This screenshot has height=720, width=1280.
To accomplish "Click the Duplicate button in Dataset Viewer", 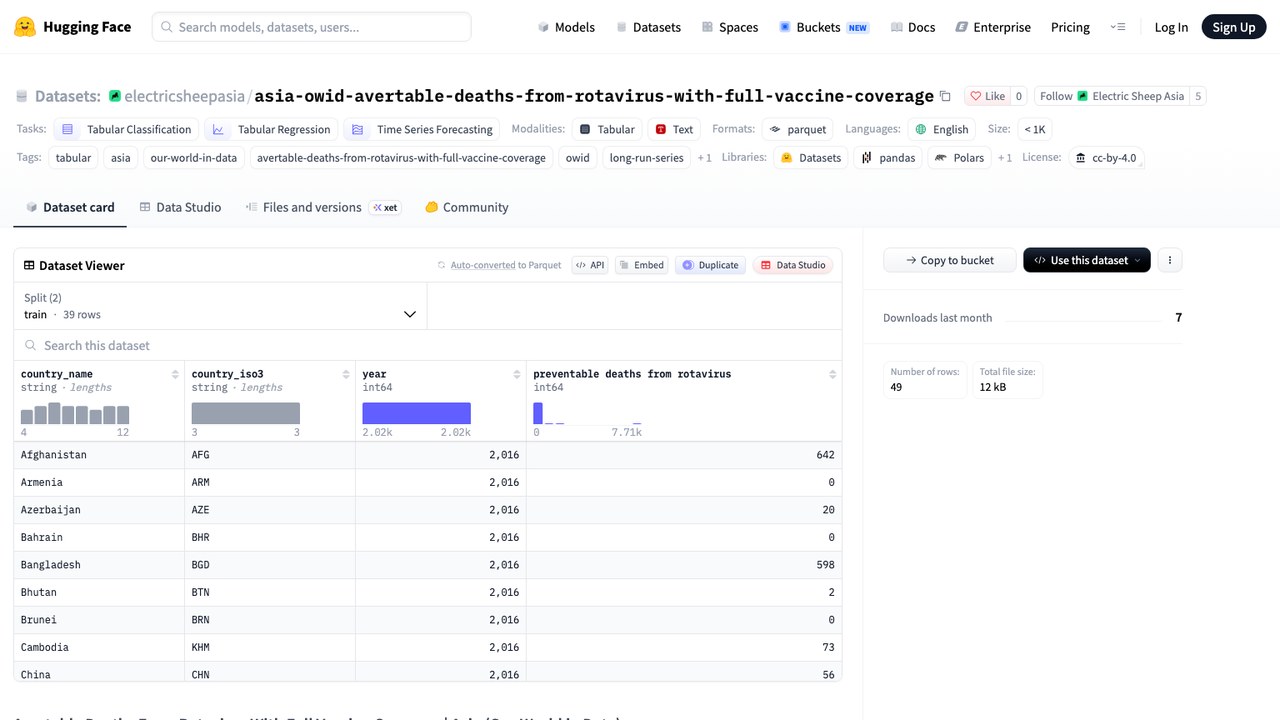I will (709, 265).
